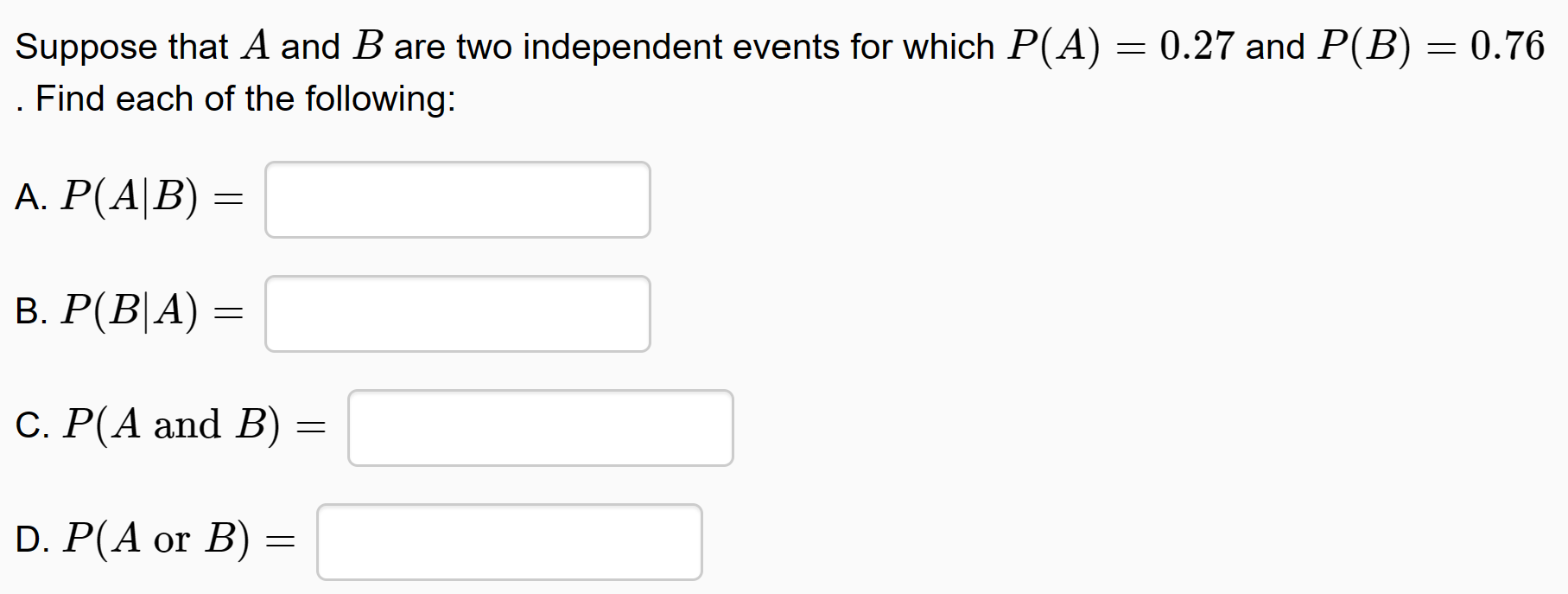The width and height of the screenshot is (1568, 594).
Task: Click the word 'Suppose' at the start
Action: point(82,47)
